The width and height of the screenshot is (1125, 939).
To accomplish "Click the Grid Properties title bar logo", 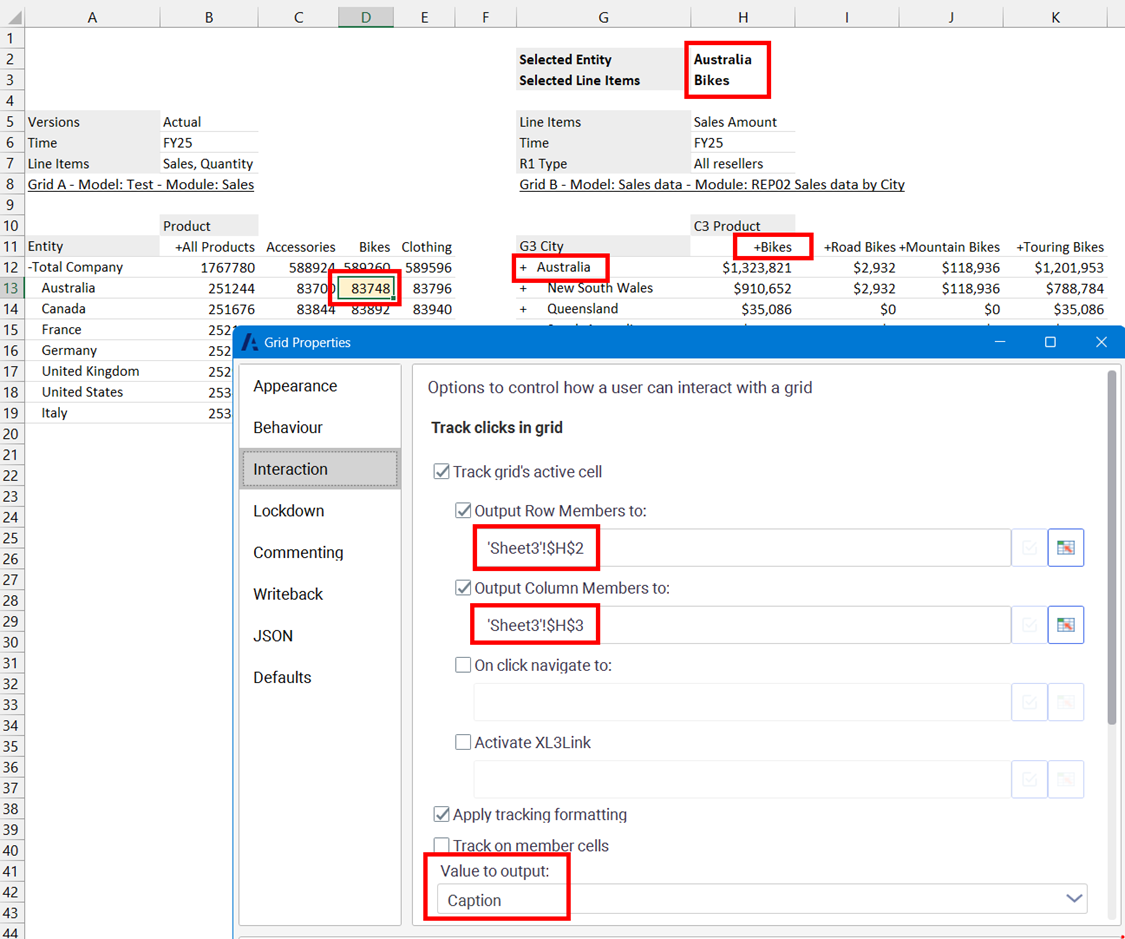I will 250,342.
